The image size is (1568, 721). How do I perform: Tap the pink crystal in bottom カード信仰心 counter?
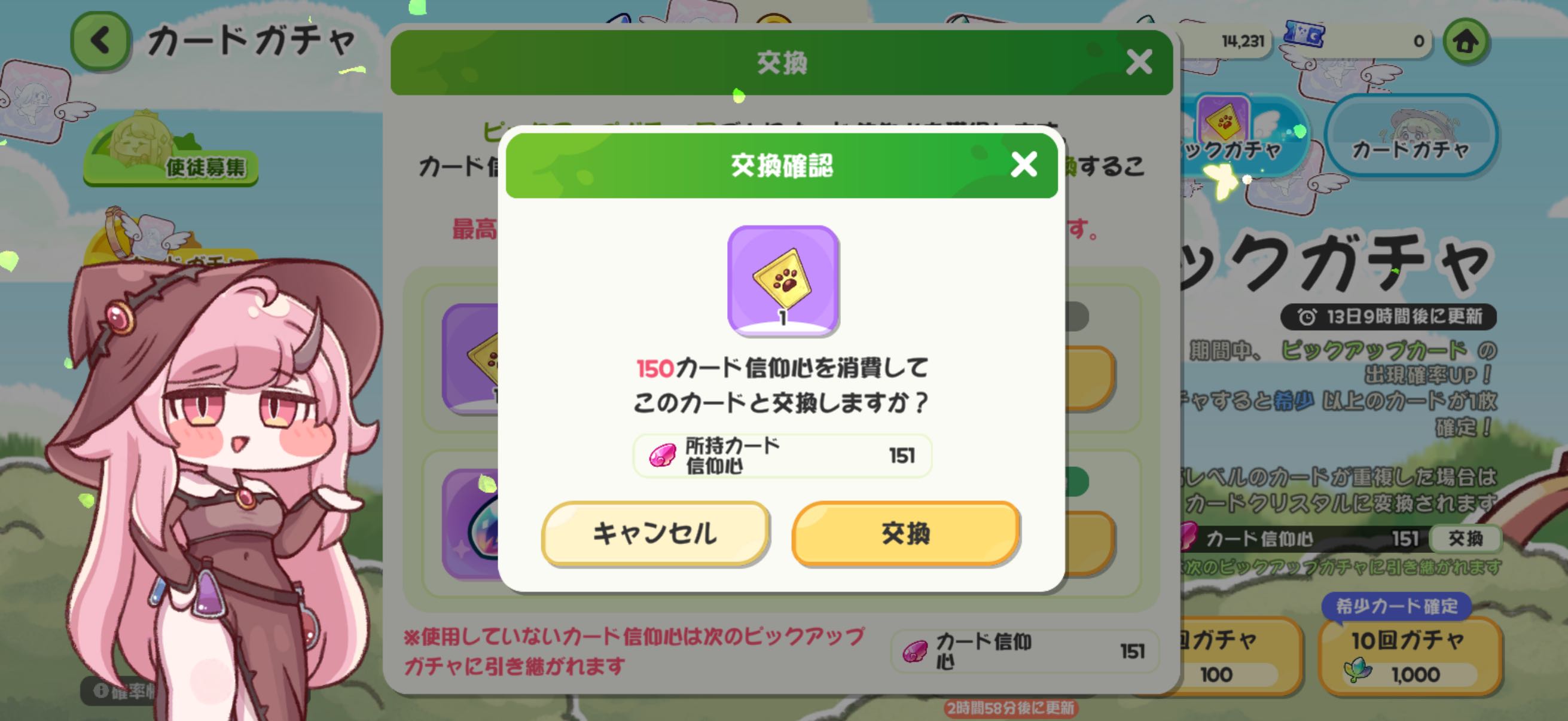point(914,652)
